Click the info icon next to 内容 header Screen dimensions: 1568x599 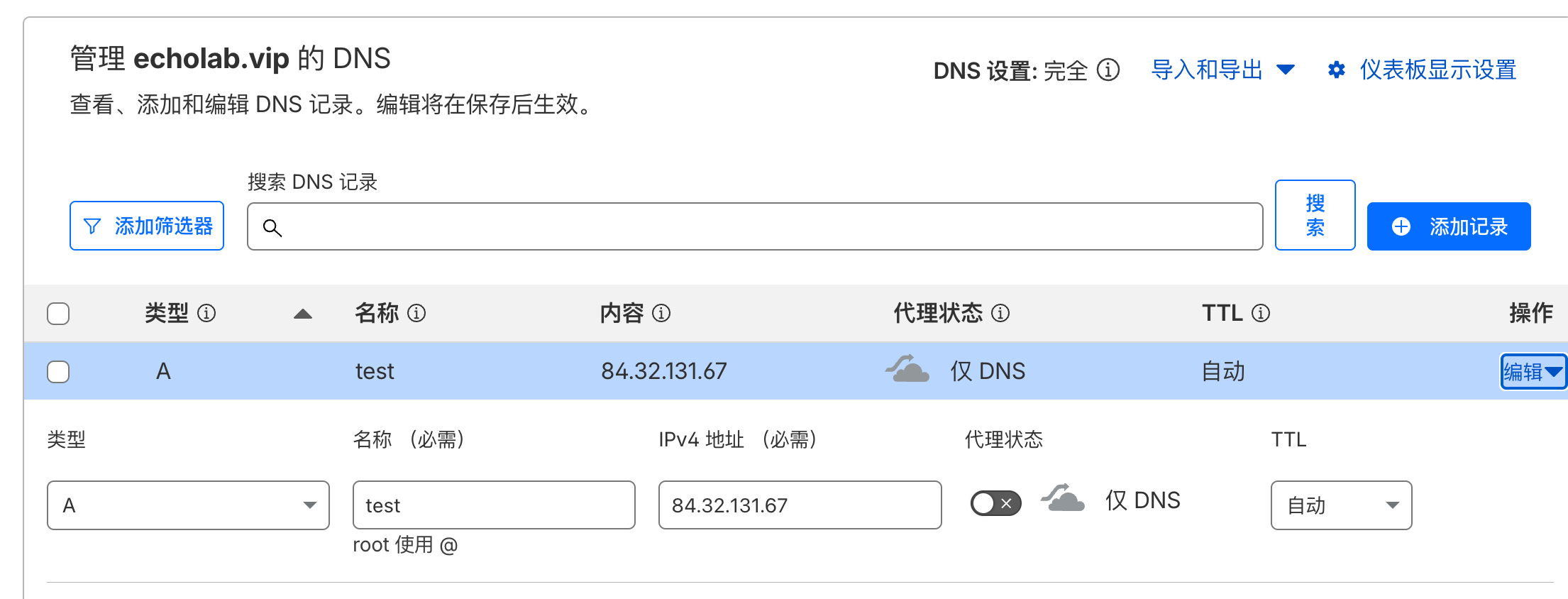661,313
